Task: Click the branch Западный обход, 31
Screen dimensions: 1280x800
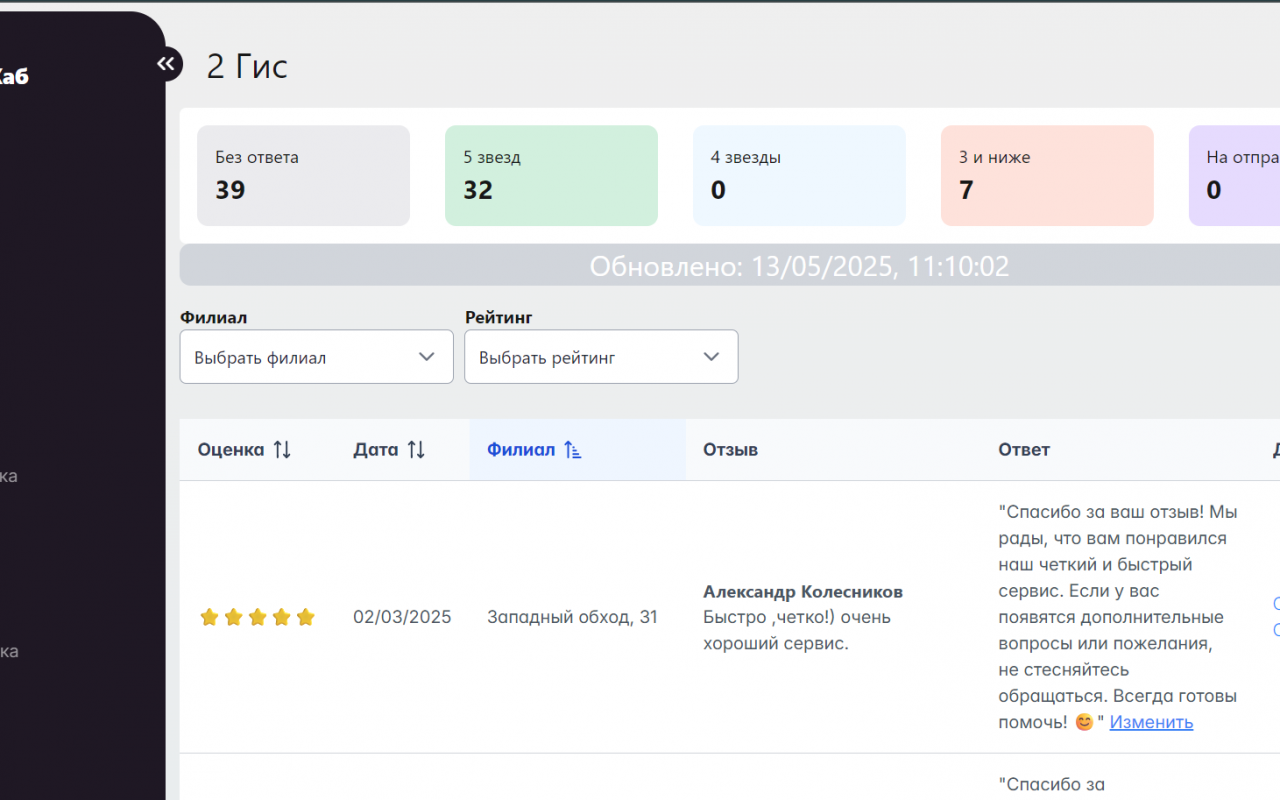Action: tap(572, 617)
